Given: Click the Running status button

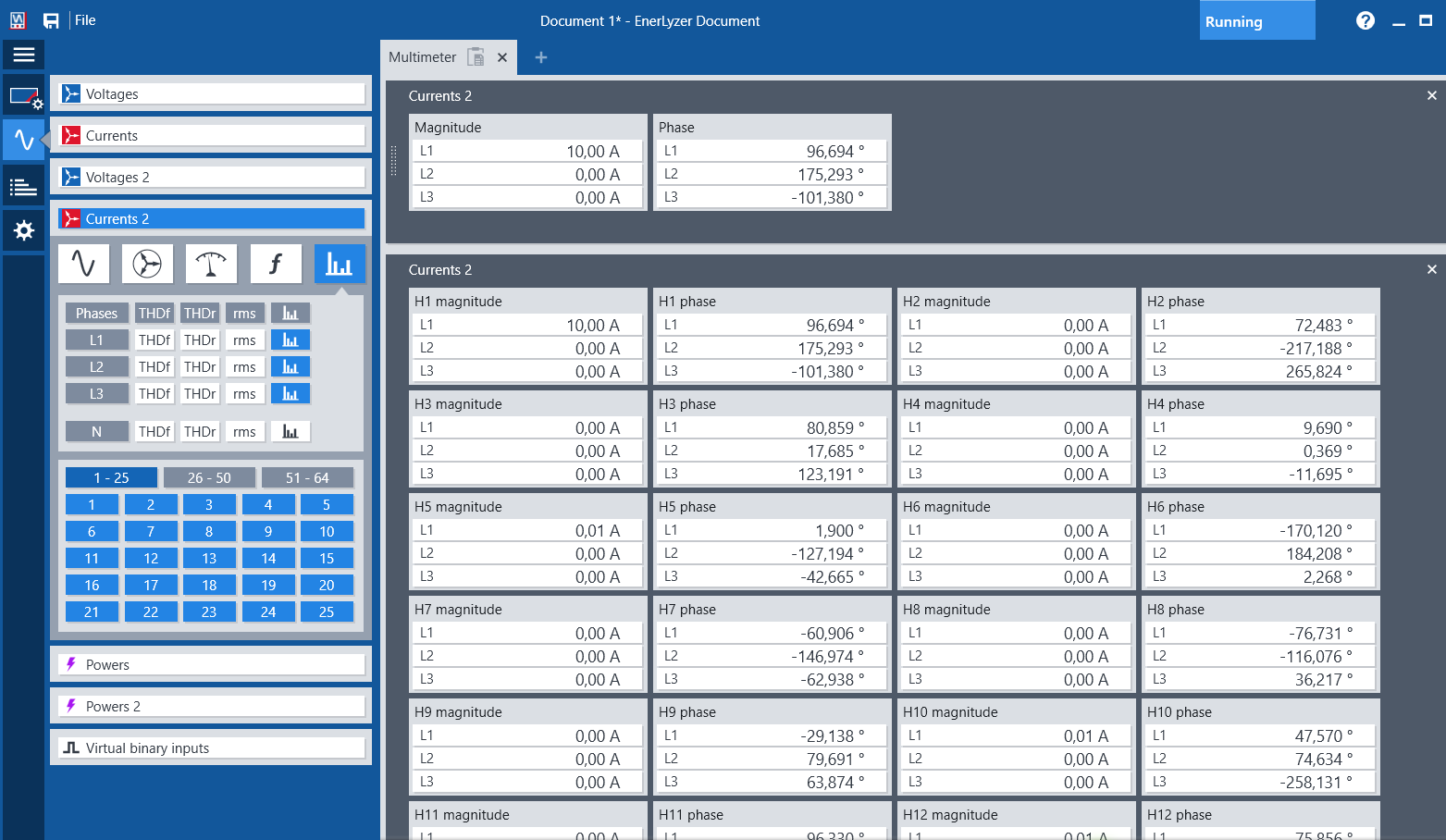Looking at the screenshot, I should coord(1257,21).
